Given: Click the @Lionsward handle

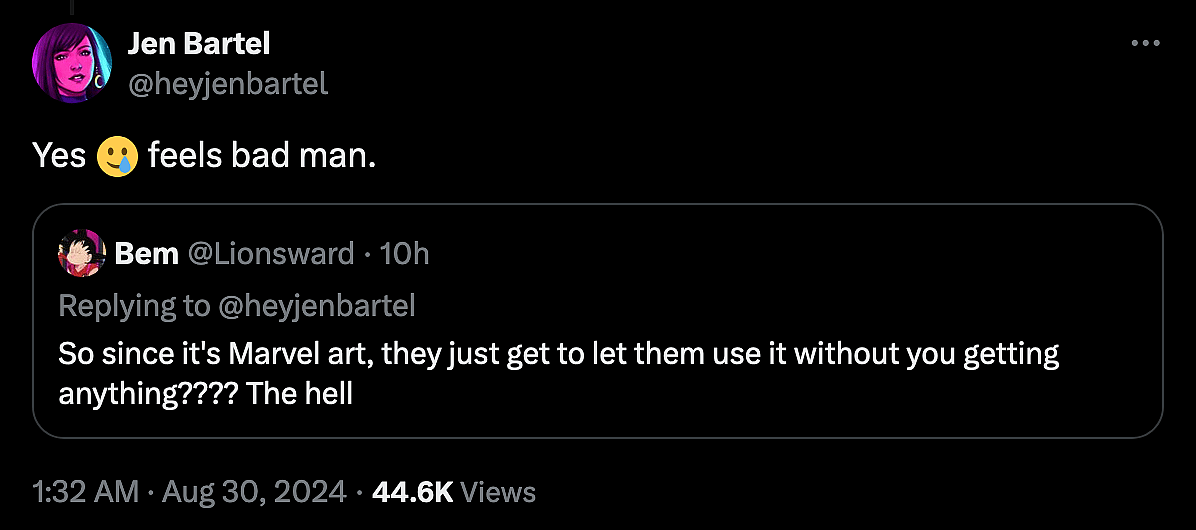Looking at the screenshot, I should (x=270, y=254).
